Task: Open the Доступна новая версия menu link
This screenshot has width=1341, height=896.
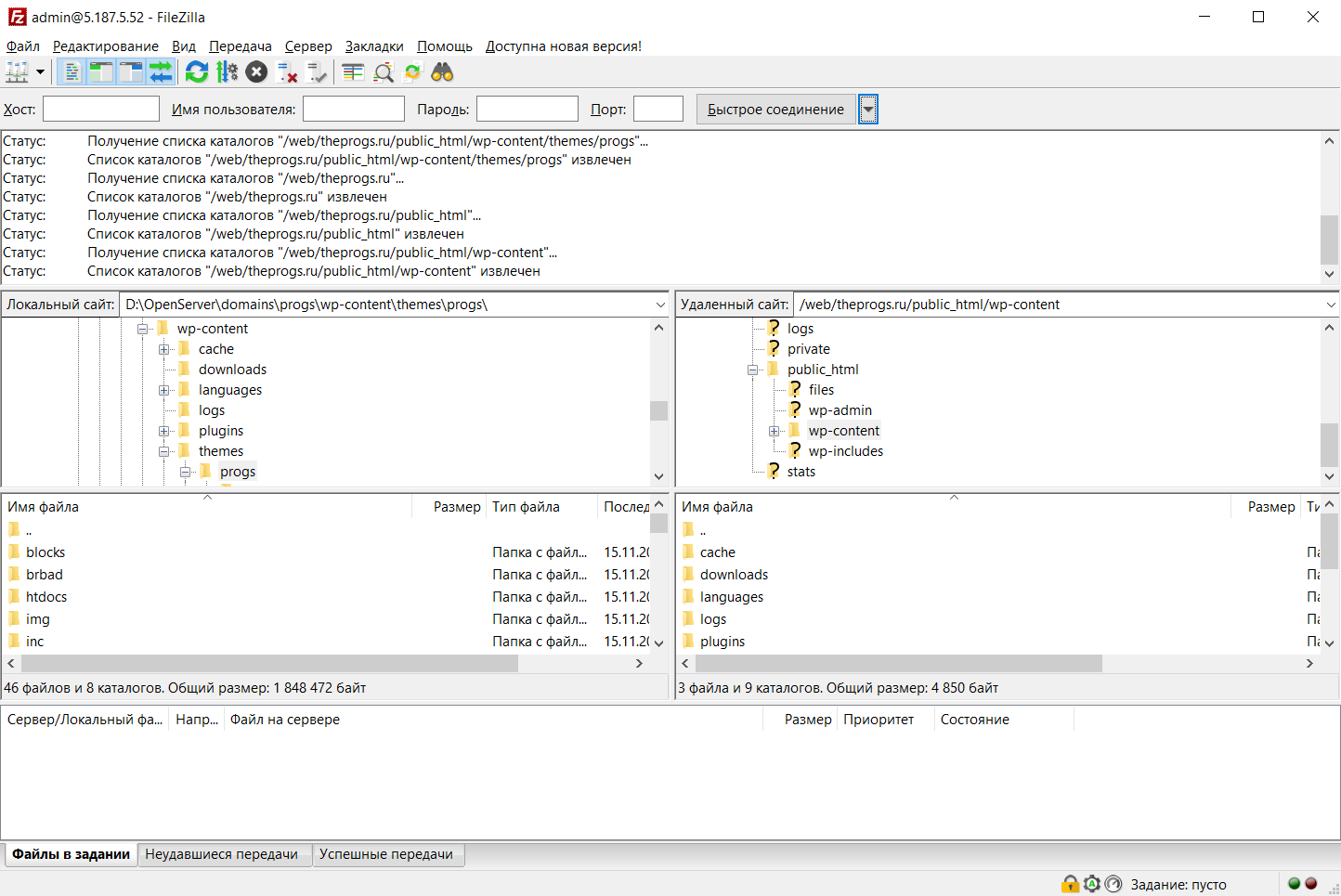Action: coord(563,46)
